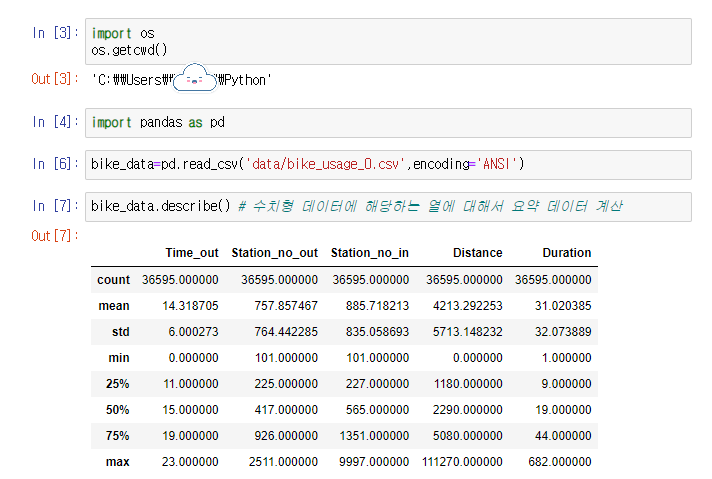
Task: Click the Distance column header
Action: 478,253
